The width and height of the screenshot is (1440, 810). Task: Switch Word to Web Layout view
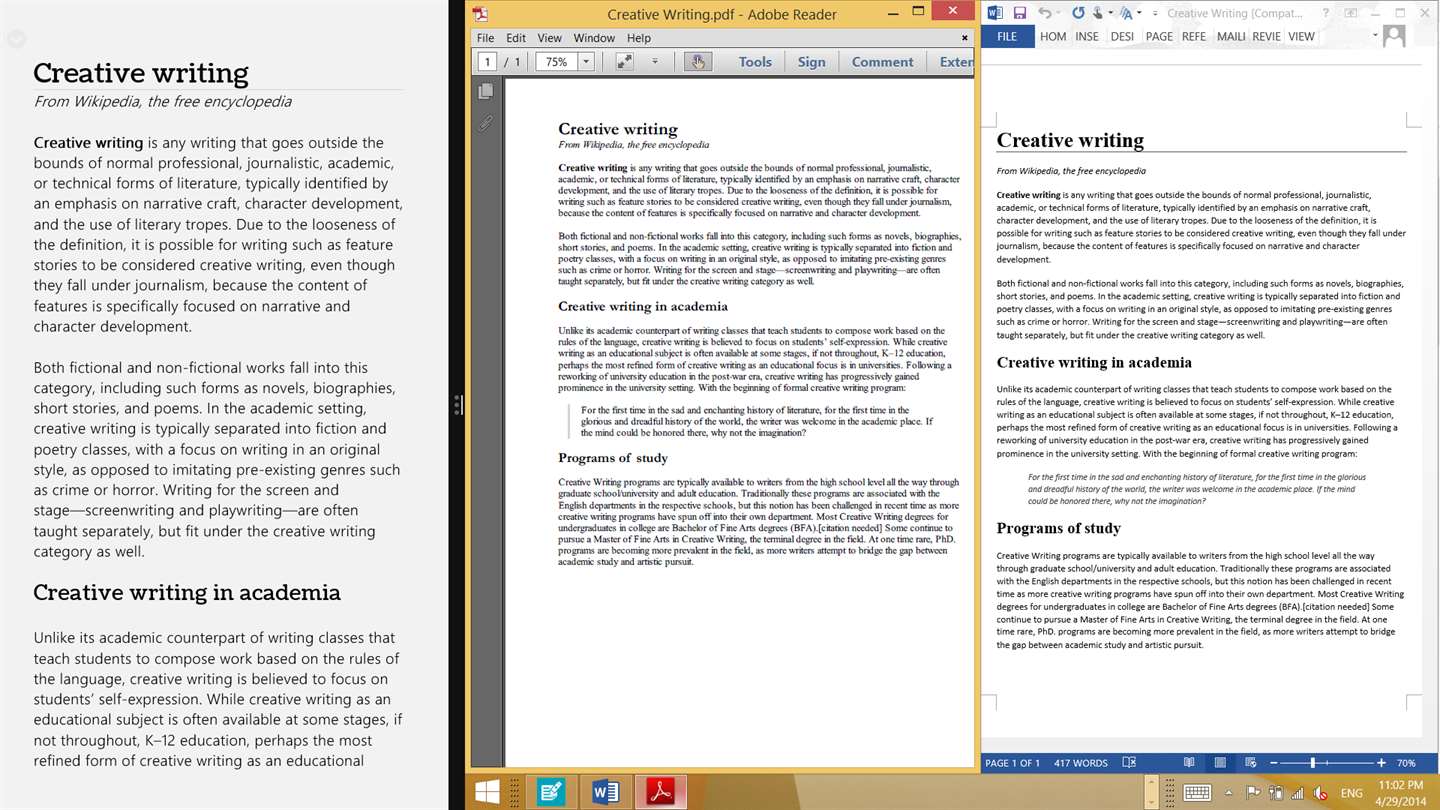1251,762
